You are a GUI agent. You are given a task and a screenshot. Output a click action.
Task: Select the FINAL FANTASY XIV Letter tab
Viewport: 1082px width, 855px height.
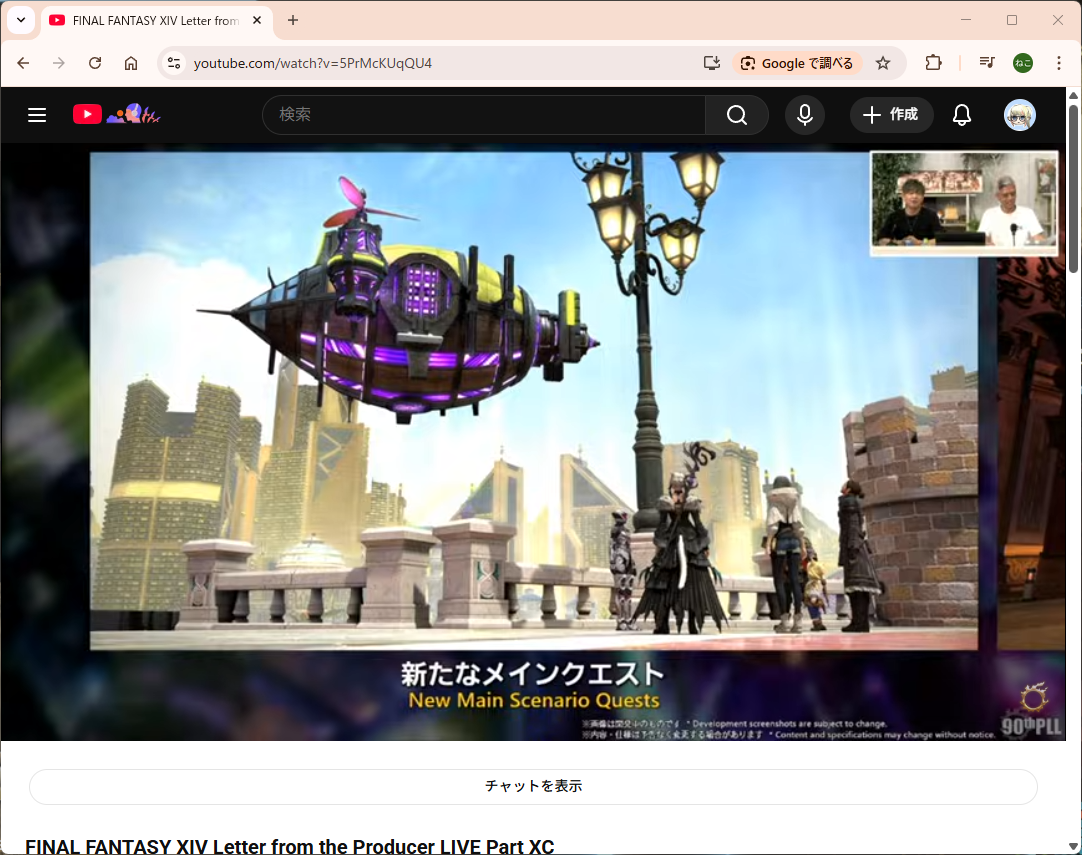[150, 20]
